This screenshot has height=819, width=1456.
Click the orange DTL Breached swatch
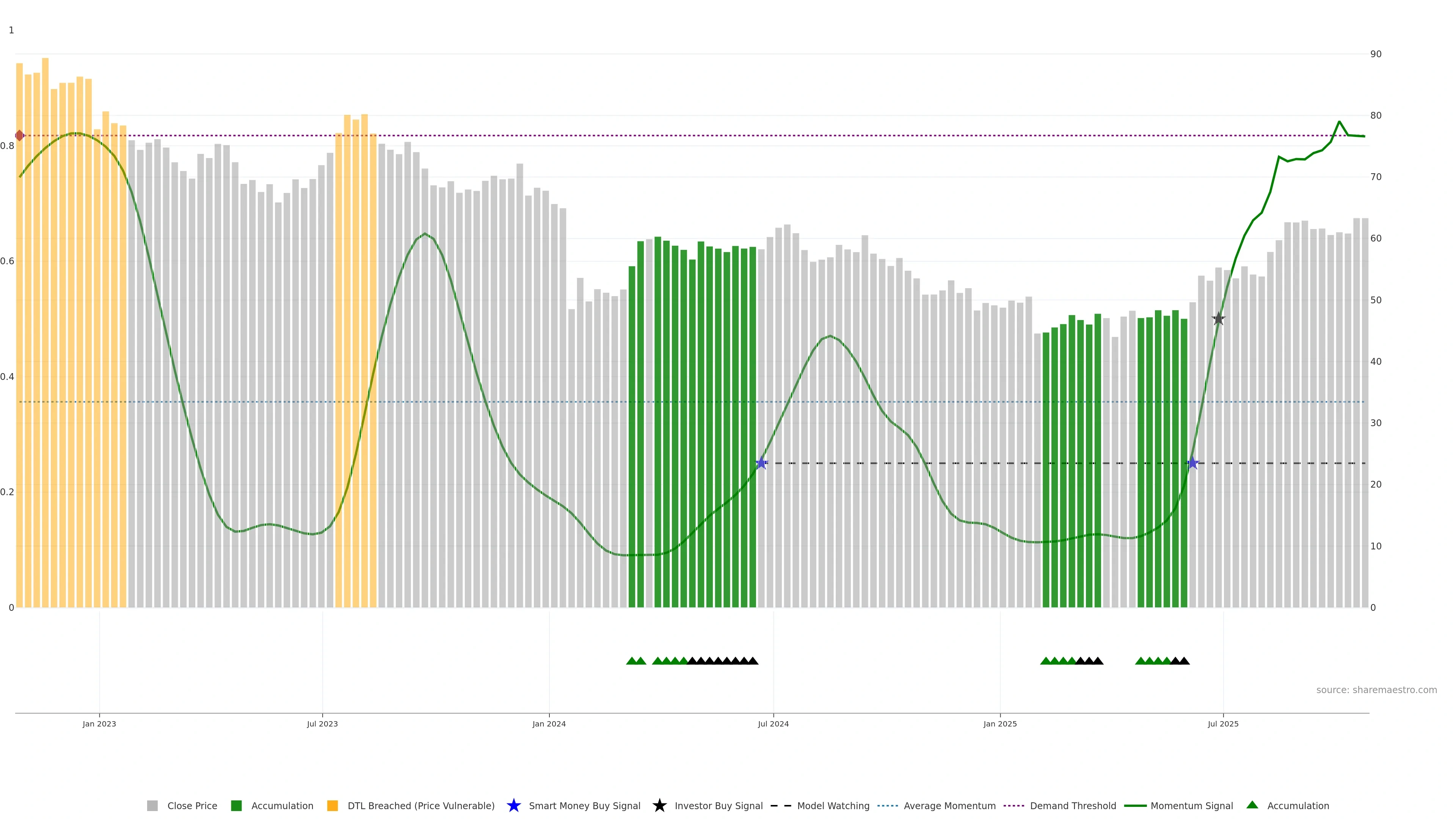pyautogui.click(x=333, y=806)
